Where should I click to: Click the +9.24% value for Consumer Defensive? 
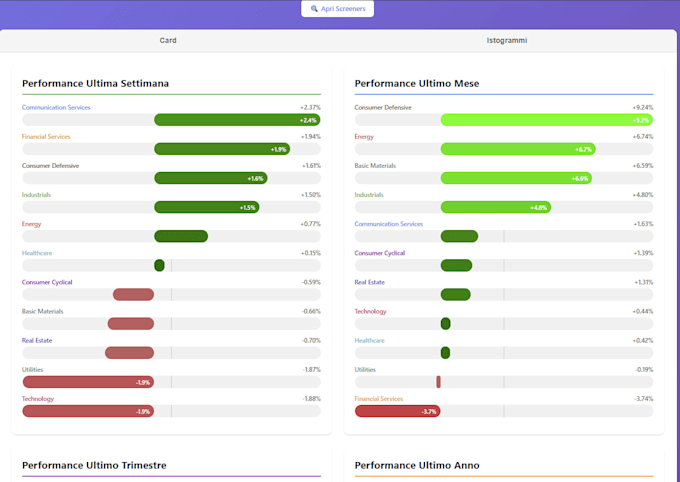point(643,107)
